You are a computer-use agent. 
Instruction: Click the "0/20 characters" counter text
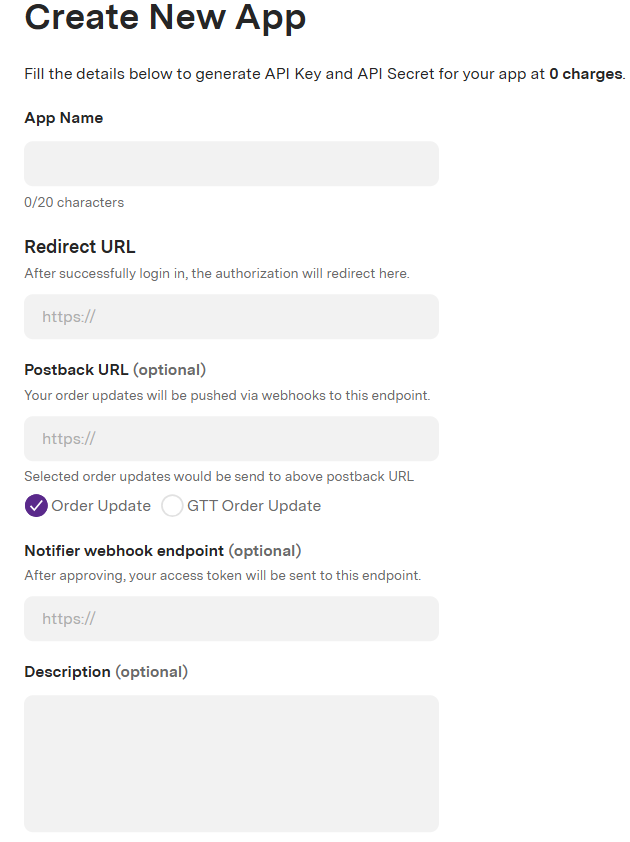coord(74,202)
